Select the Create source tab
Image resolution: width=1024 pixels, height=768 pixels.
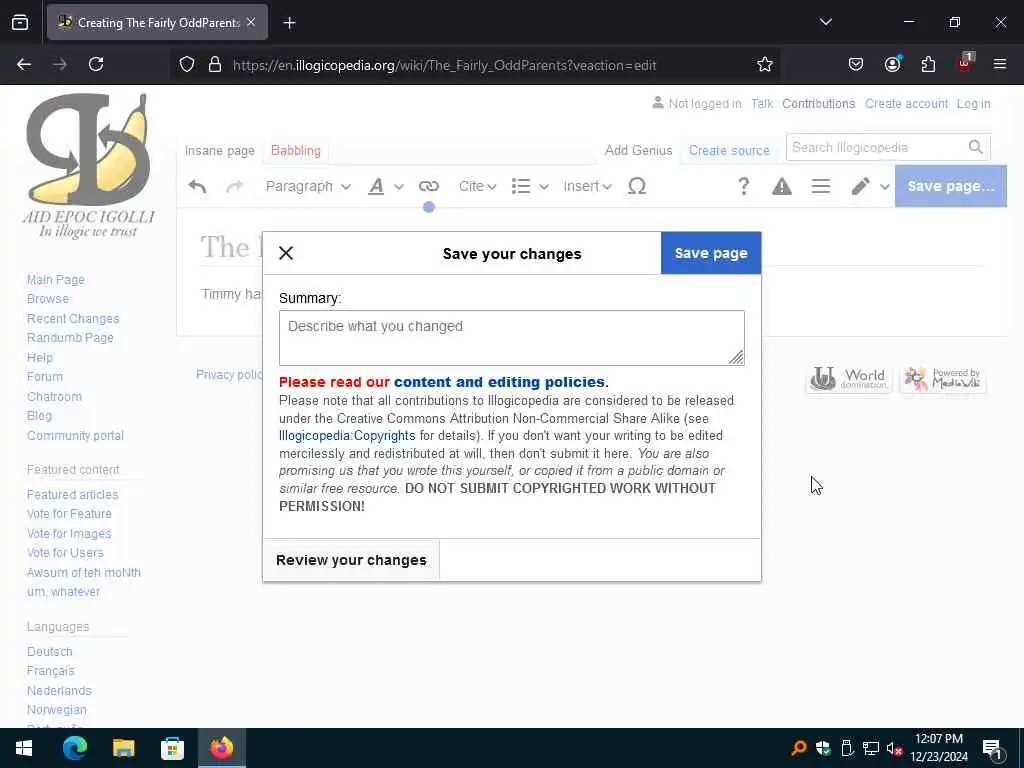729,151
